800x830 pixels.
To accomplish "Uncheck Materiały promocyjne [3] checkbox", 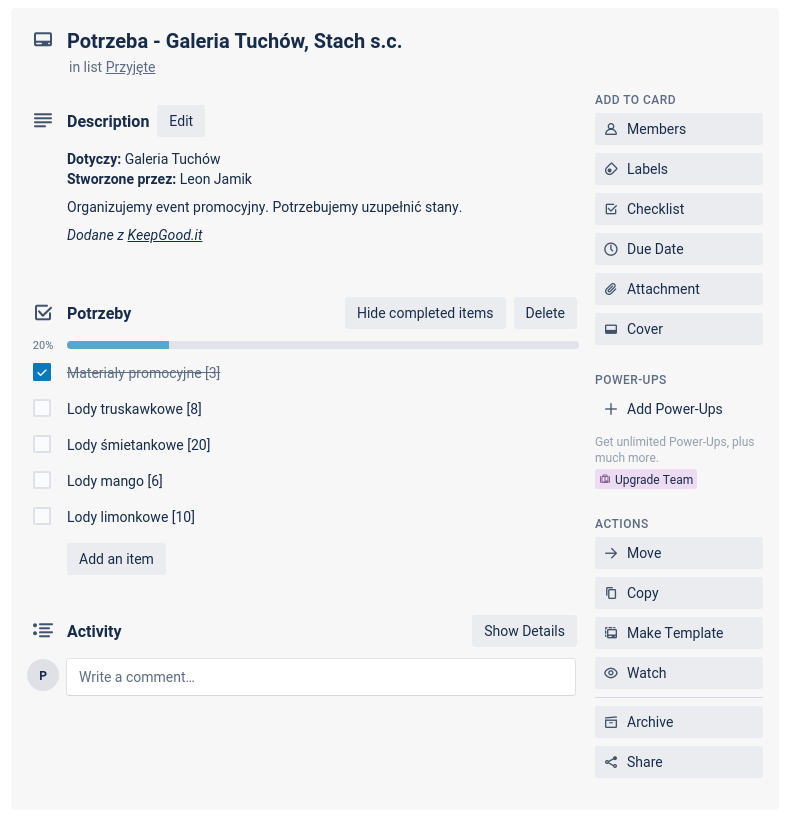I will 42,373.
